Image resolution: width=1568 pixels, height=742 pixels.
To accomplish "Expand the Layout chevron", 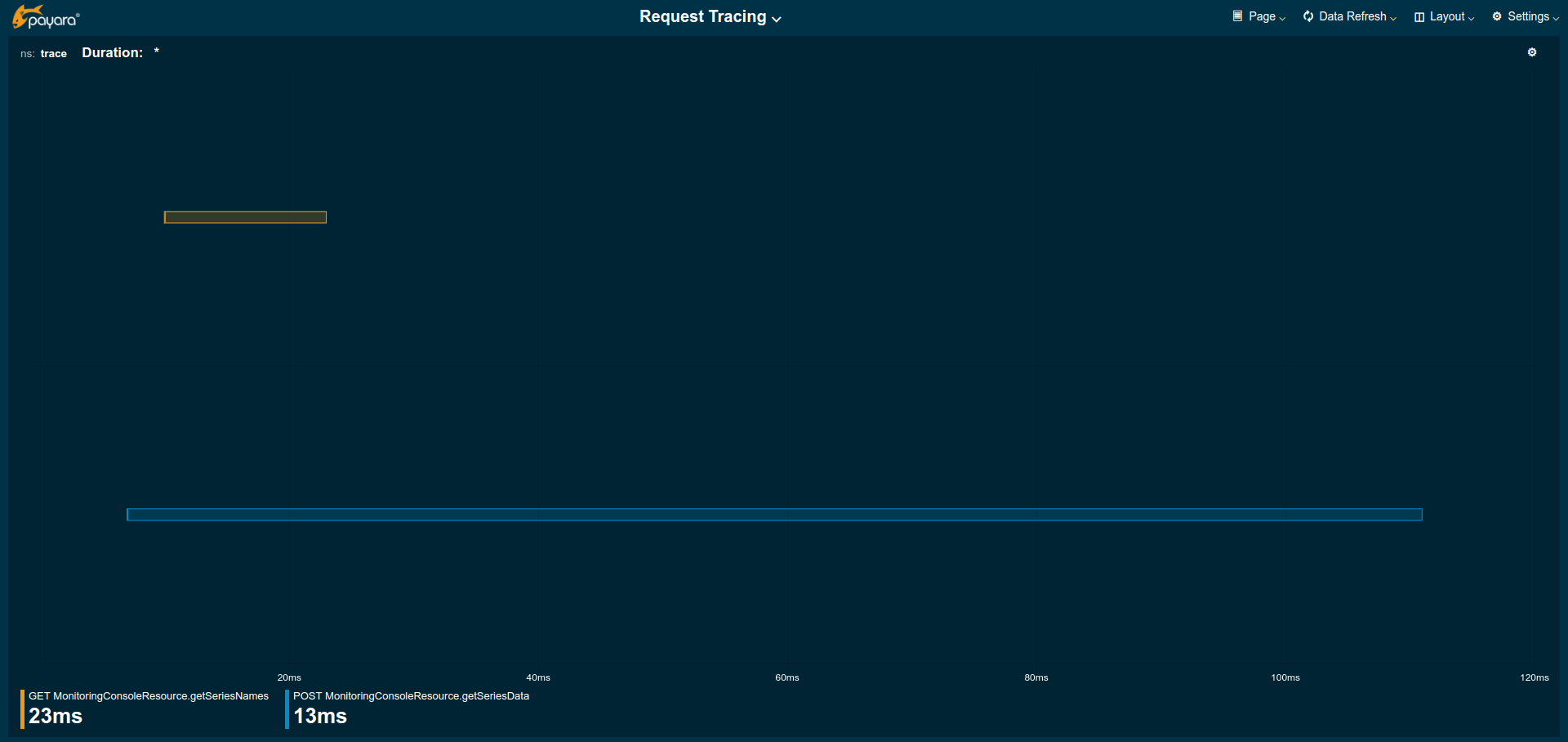I will pos(1471,18).
